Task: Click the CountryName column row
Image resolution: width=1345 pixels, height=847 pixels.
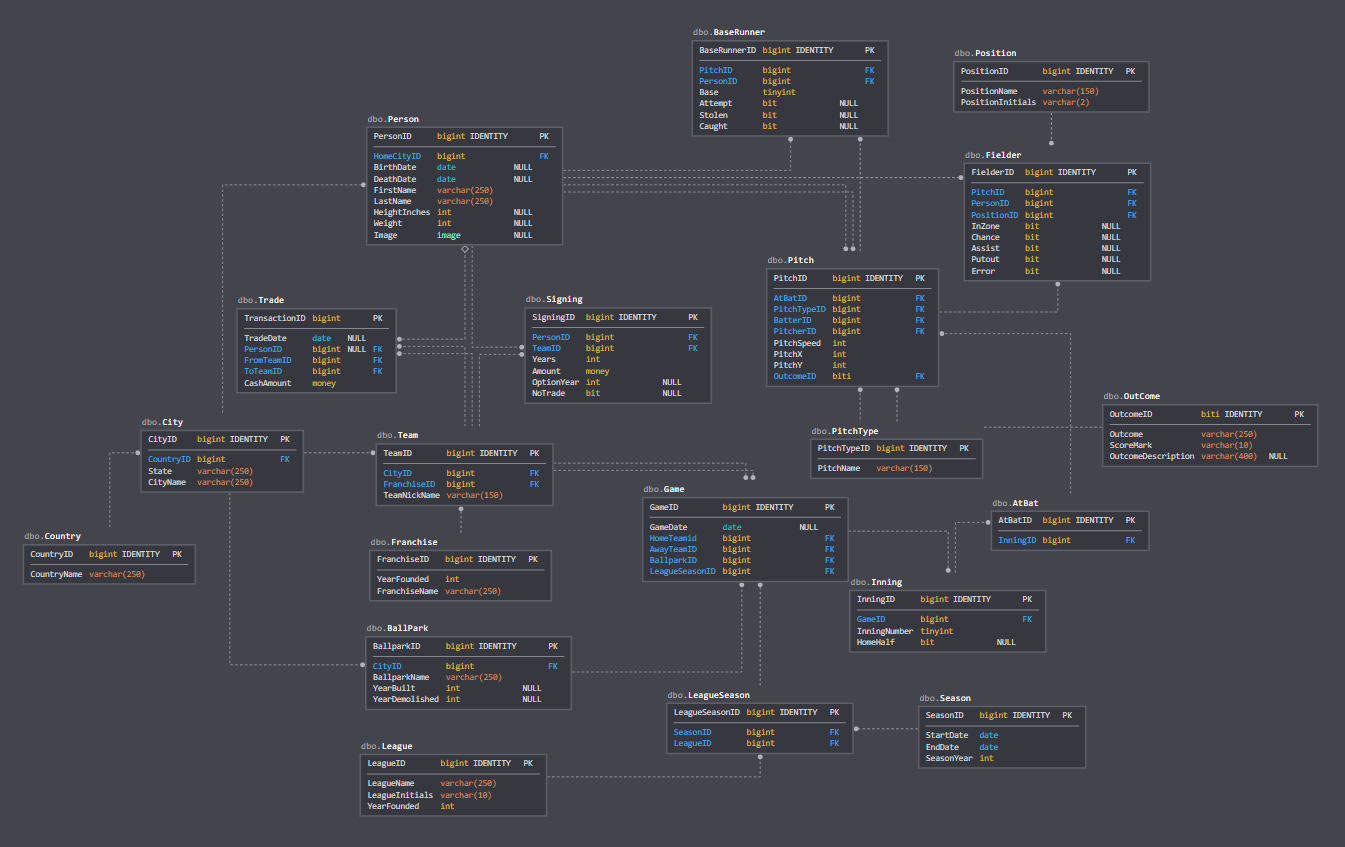Action: (109, 574)
